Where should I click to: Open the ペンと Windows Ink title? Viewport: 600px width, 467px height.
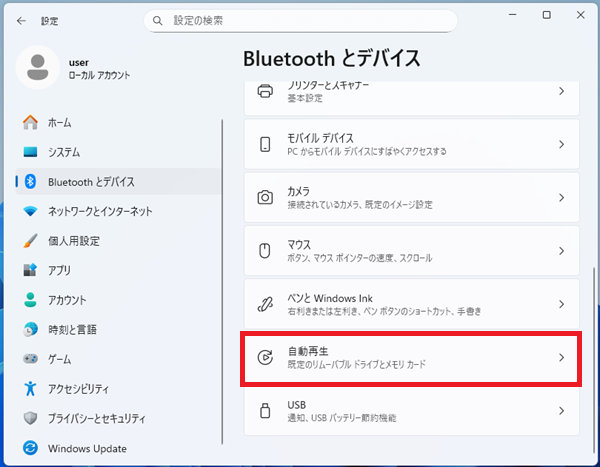point(330,298)
